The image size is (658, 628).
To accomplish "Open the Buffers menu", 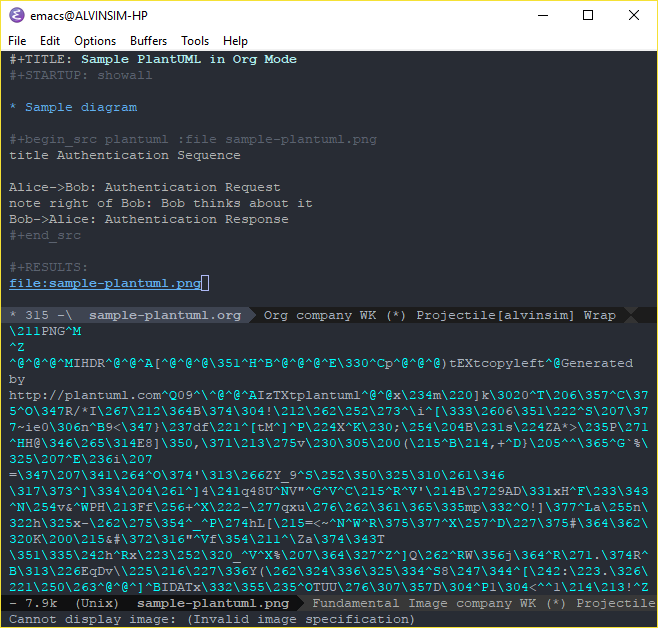I will (149, 41).
